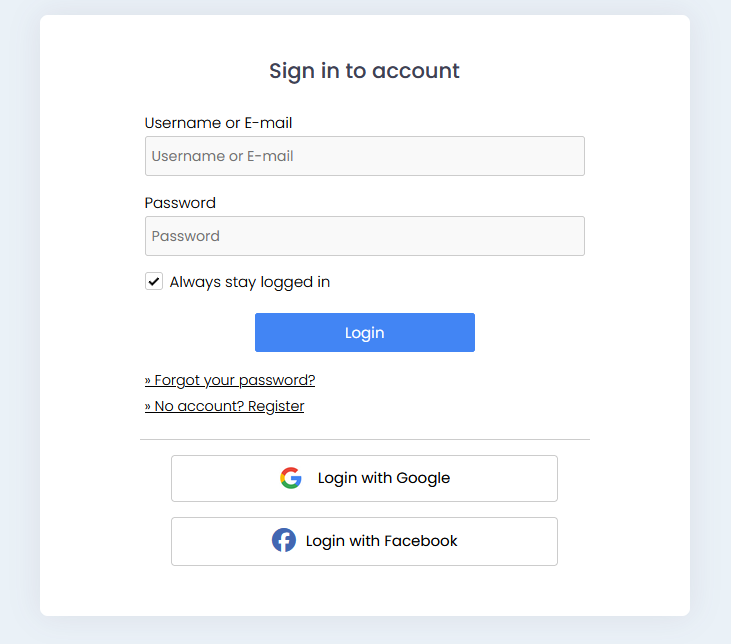This screenshot has width=731, height=644.
Task: Click the "Username or E-mail" placeholder text
Action: tap(222, 156)
